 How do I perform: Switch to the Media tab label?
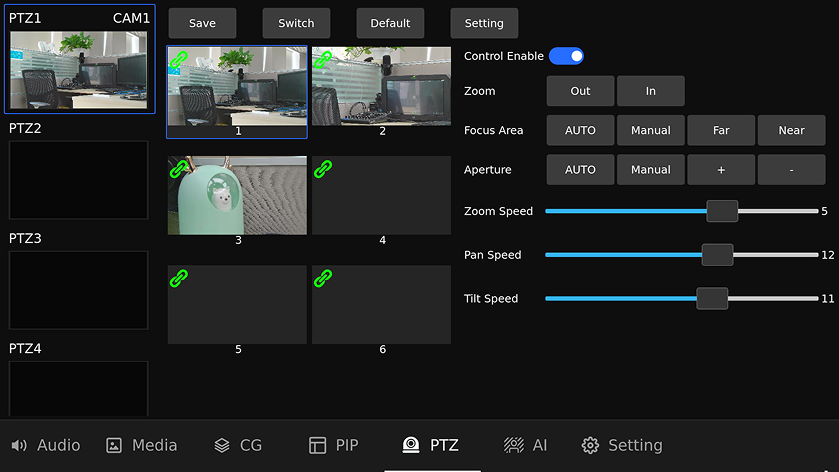click(x=154, y=445)
